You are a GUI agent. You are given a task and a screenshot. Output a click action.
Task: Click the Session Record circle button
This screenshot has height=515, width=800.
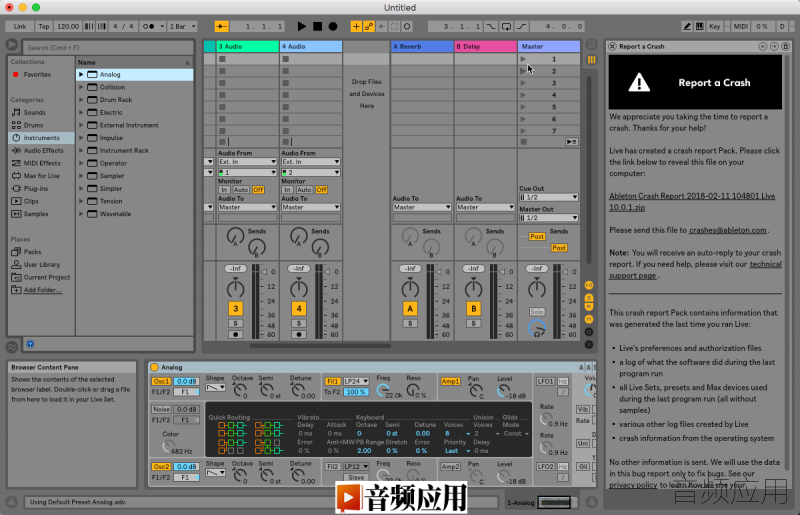click(407, 26)
